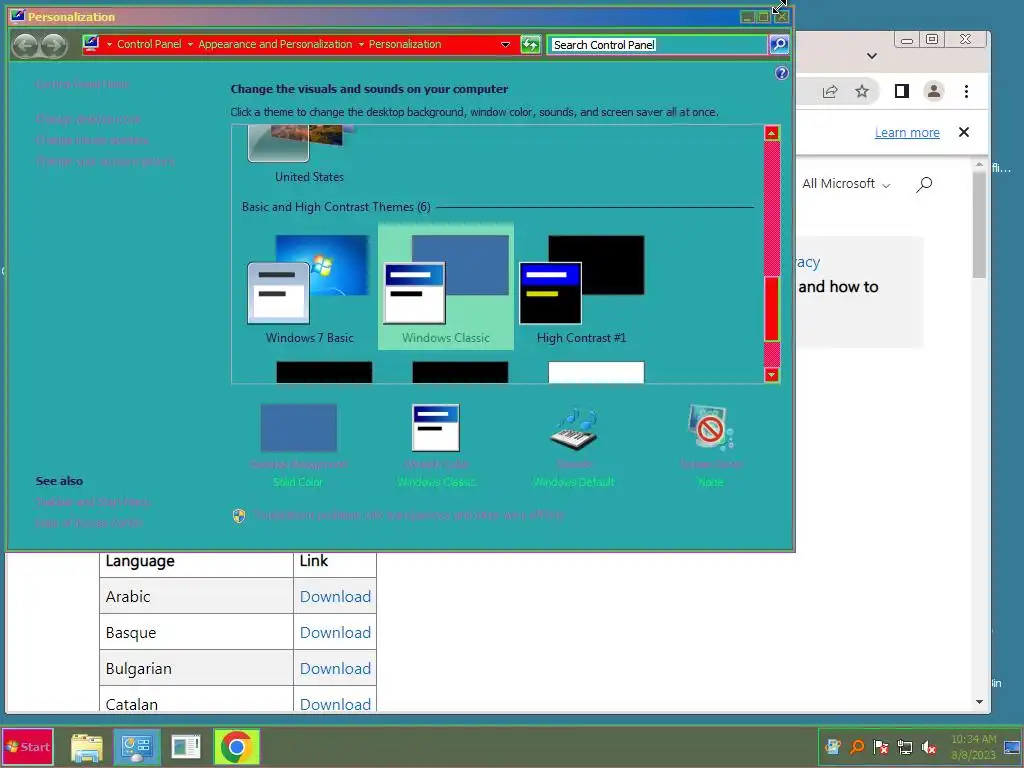This screenshot has height=768, width=1024.
Task: Download the Catalan language pack
Action: coord(335,703)
